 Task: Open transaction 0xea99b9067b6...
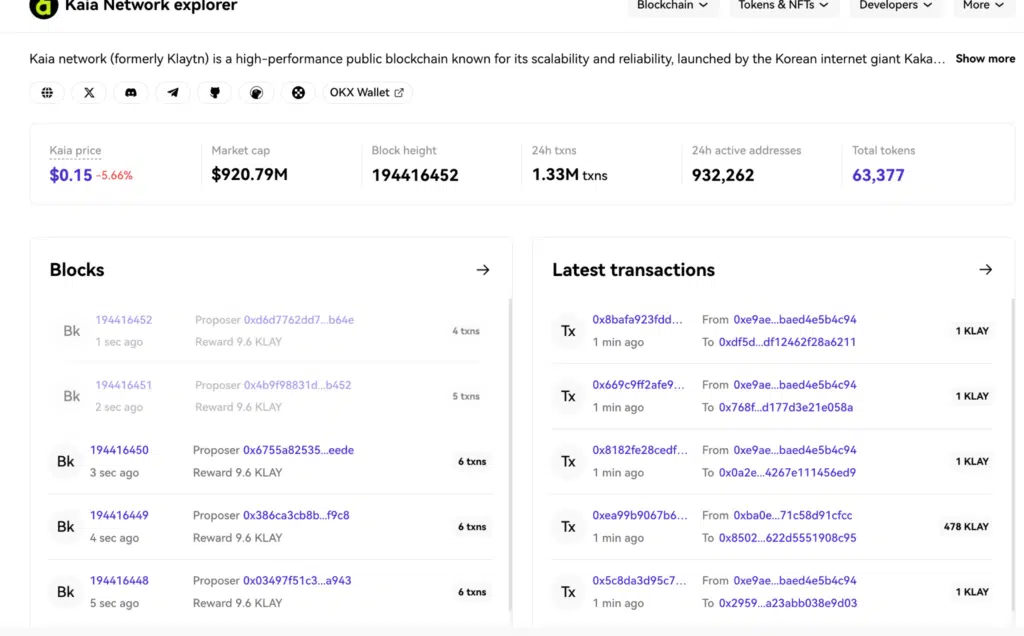638,516
